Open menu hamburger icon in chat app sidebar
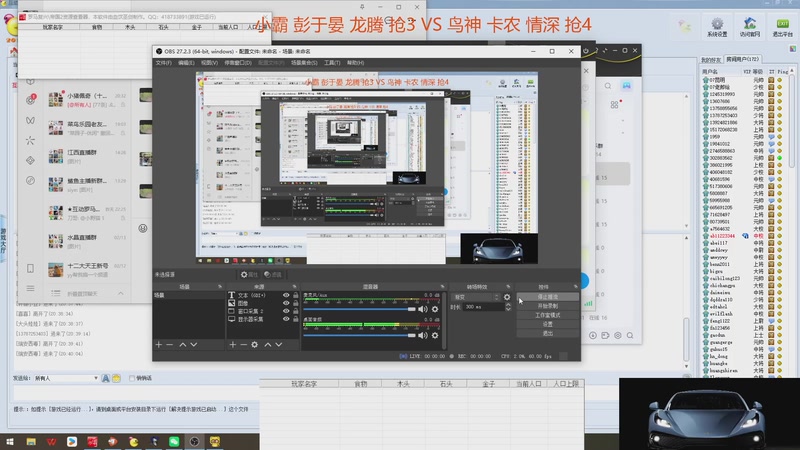Screen dimensions: 800x450 tap(31, 288)
